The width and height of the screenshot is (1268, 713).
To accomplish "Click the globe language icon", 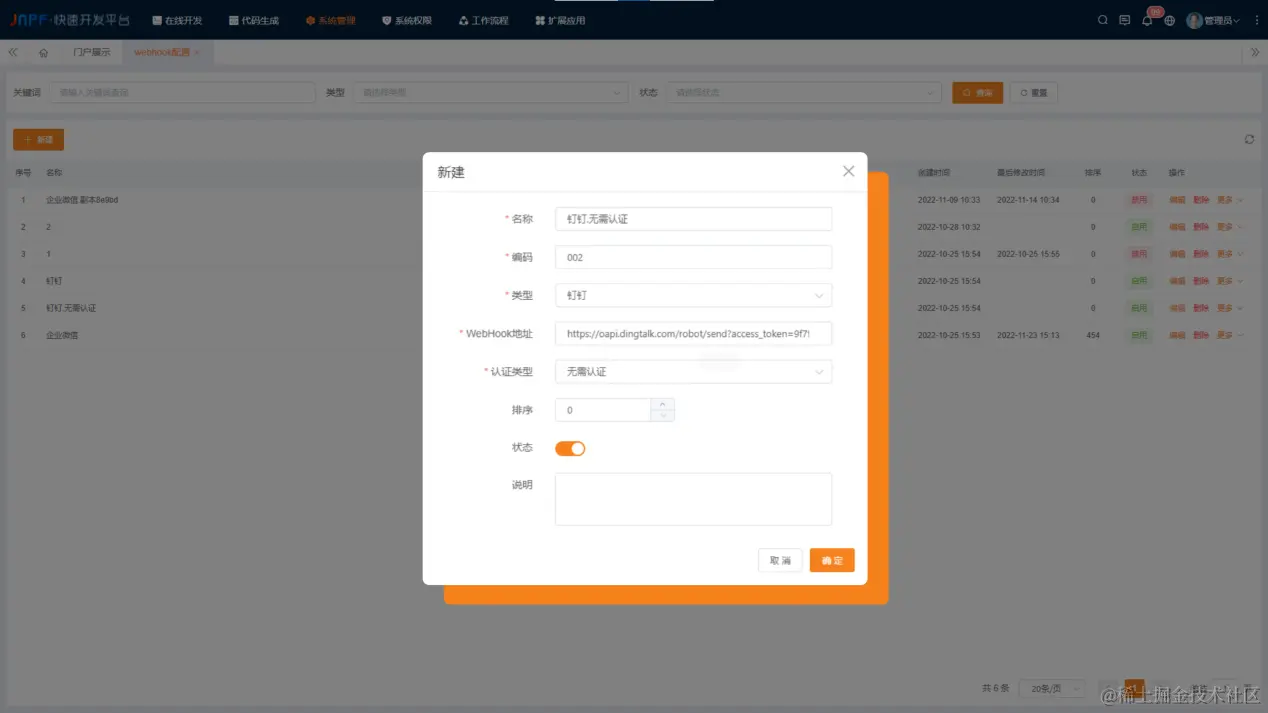I will tap(1169, 20).
